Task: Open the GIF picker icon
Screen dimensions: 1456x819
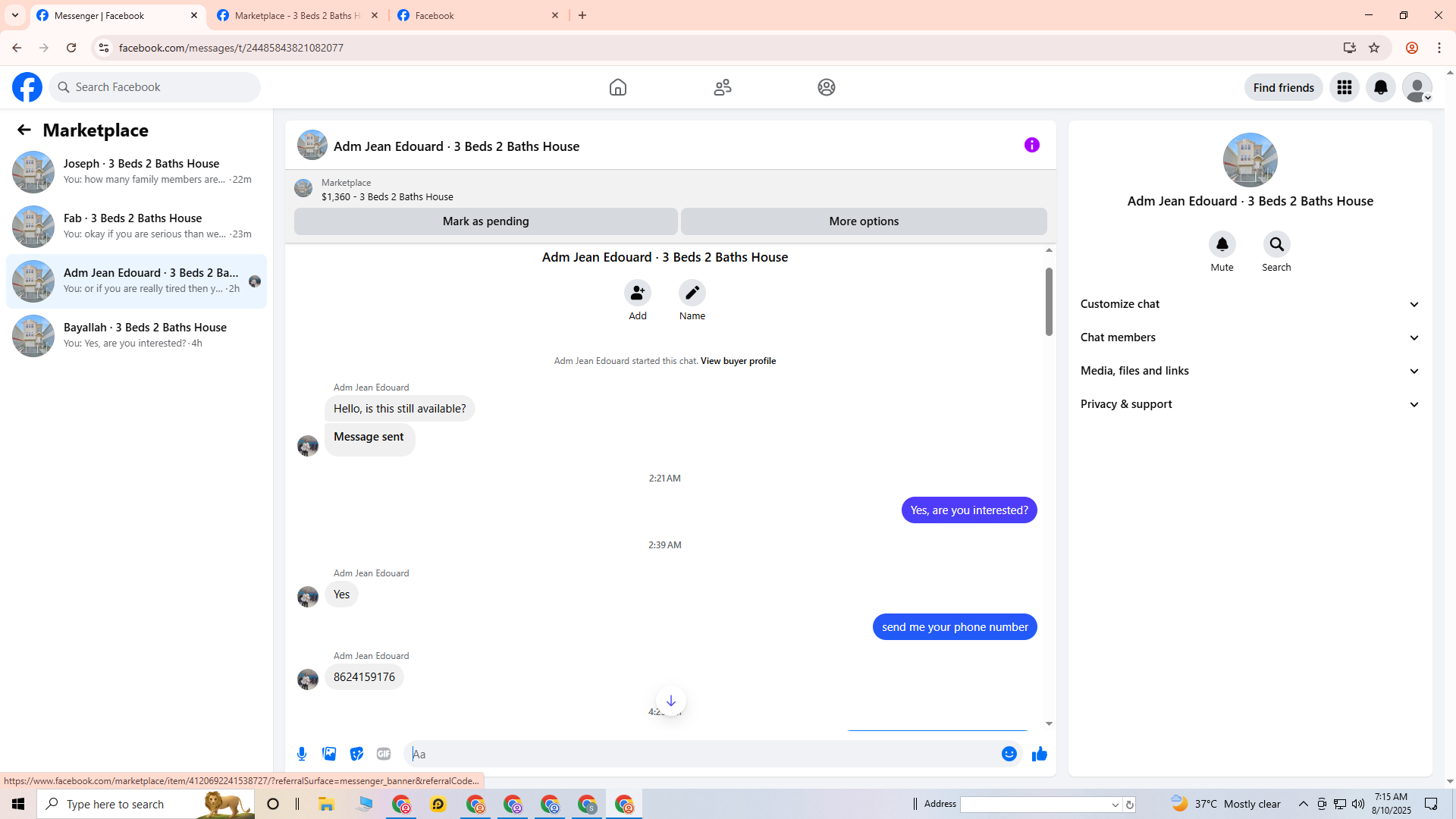Action: pos(384,754)
